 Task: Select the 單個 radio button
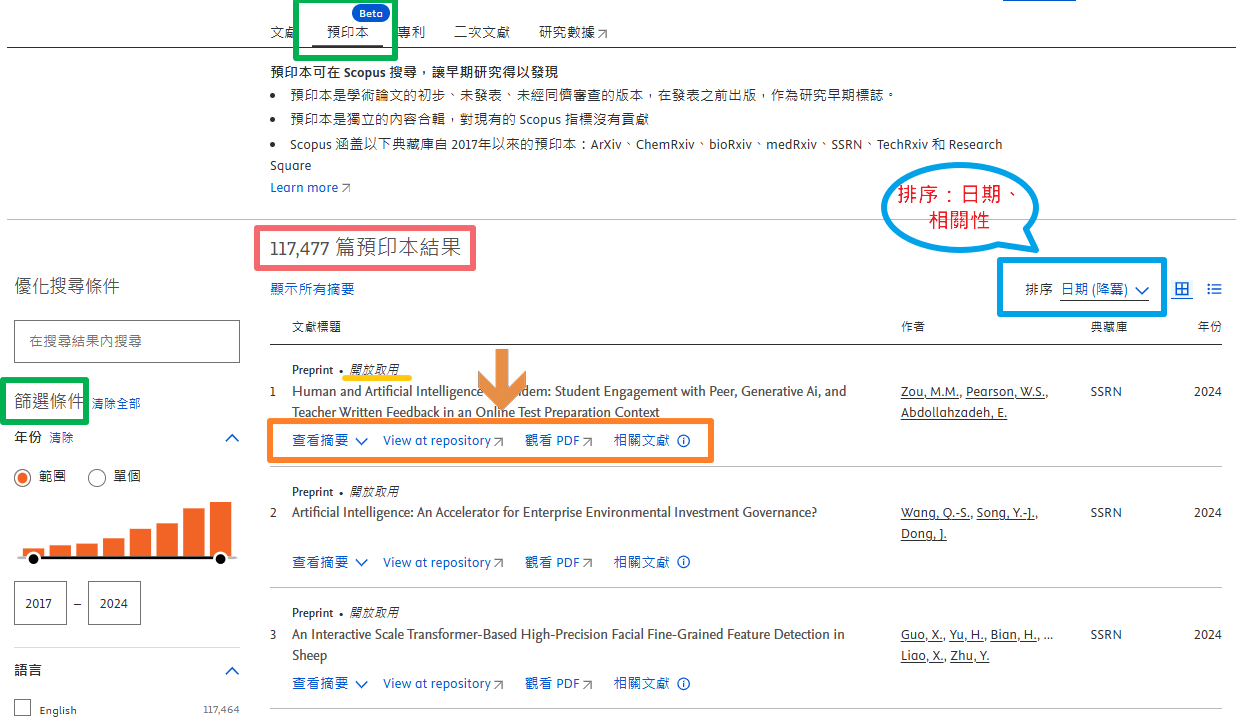coord(97,477)
